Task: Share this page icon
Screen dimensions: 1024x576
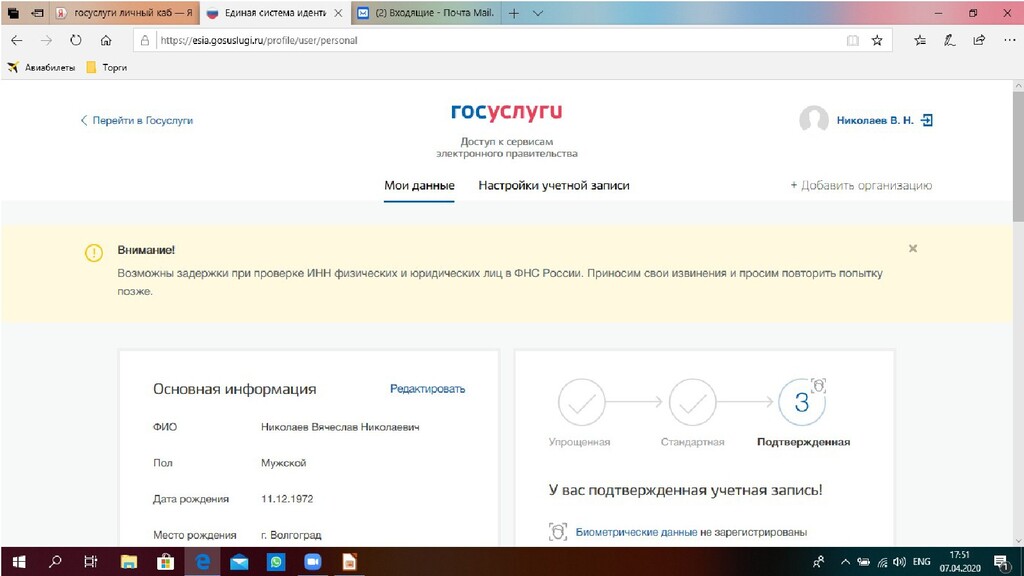Action: click(x=979, y=40)
